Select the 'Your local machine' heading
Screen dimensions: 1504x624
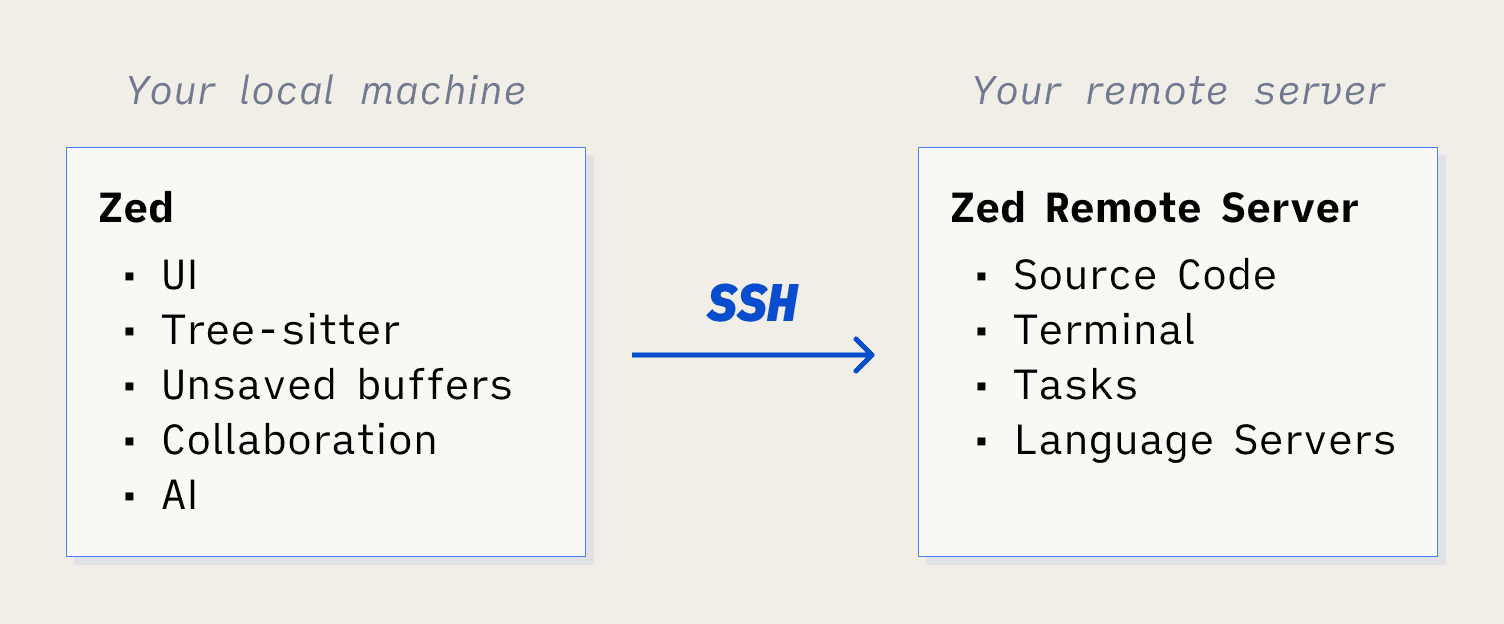pos(326,91)
